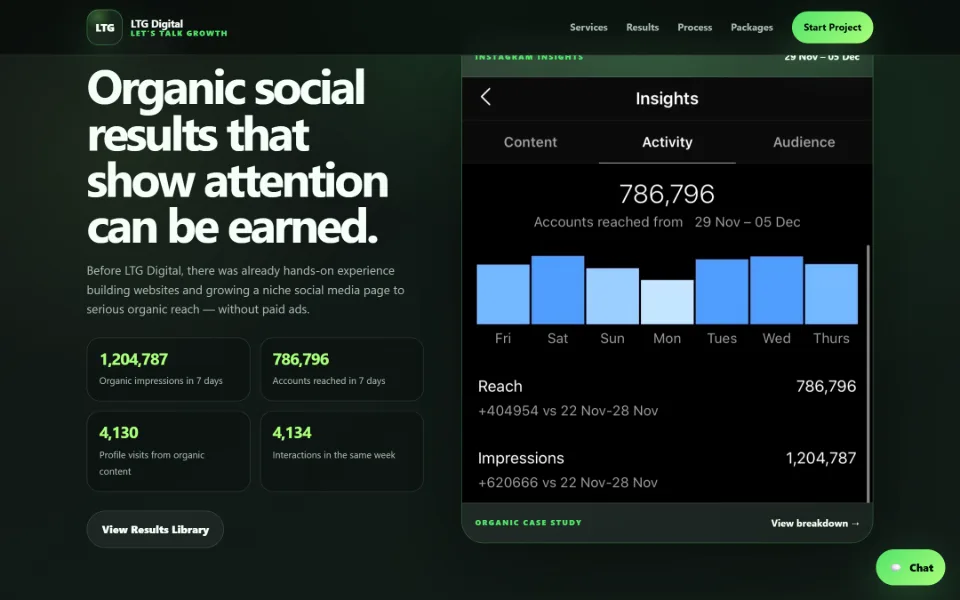Click the 4,134 interactions card
Image resolution: width=960 pixels, height=600 pixels.
[342, 451]
